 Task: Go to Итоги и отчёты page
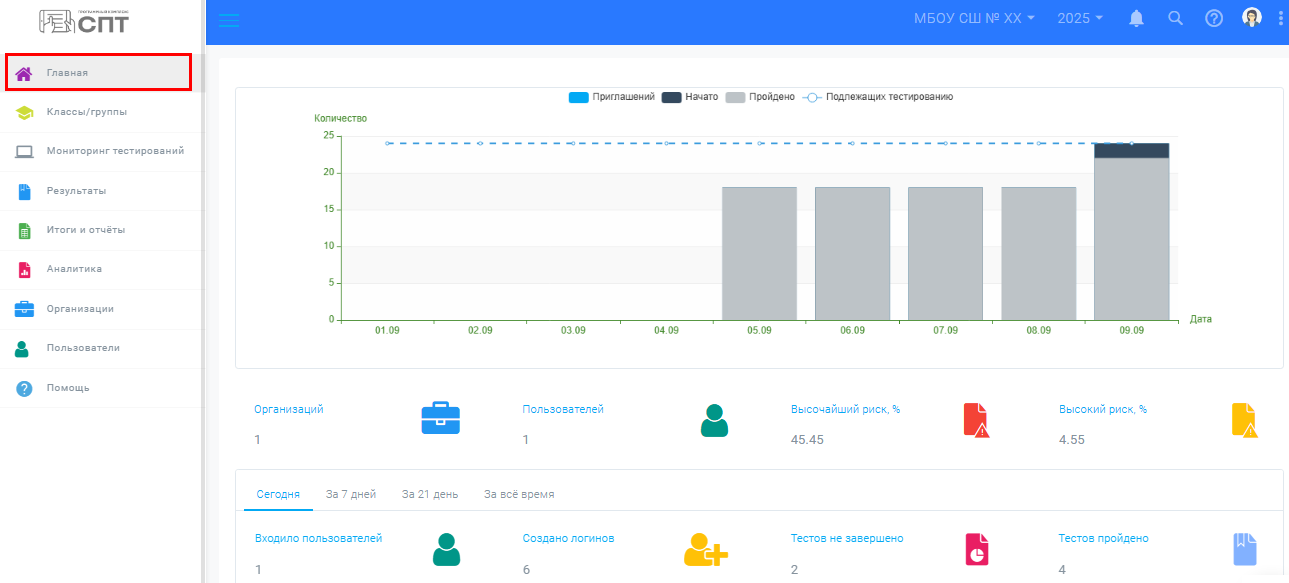tap(86, 230)
